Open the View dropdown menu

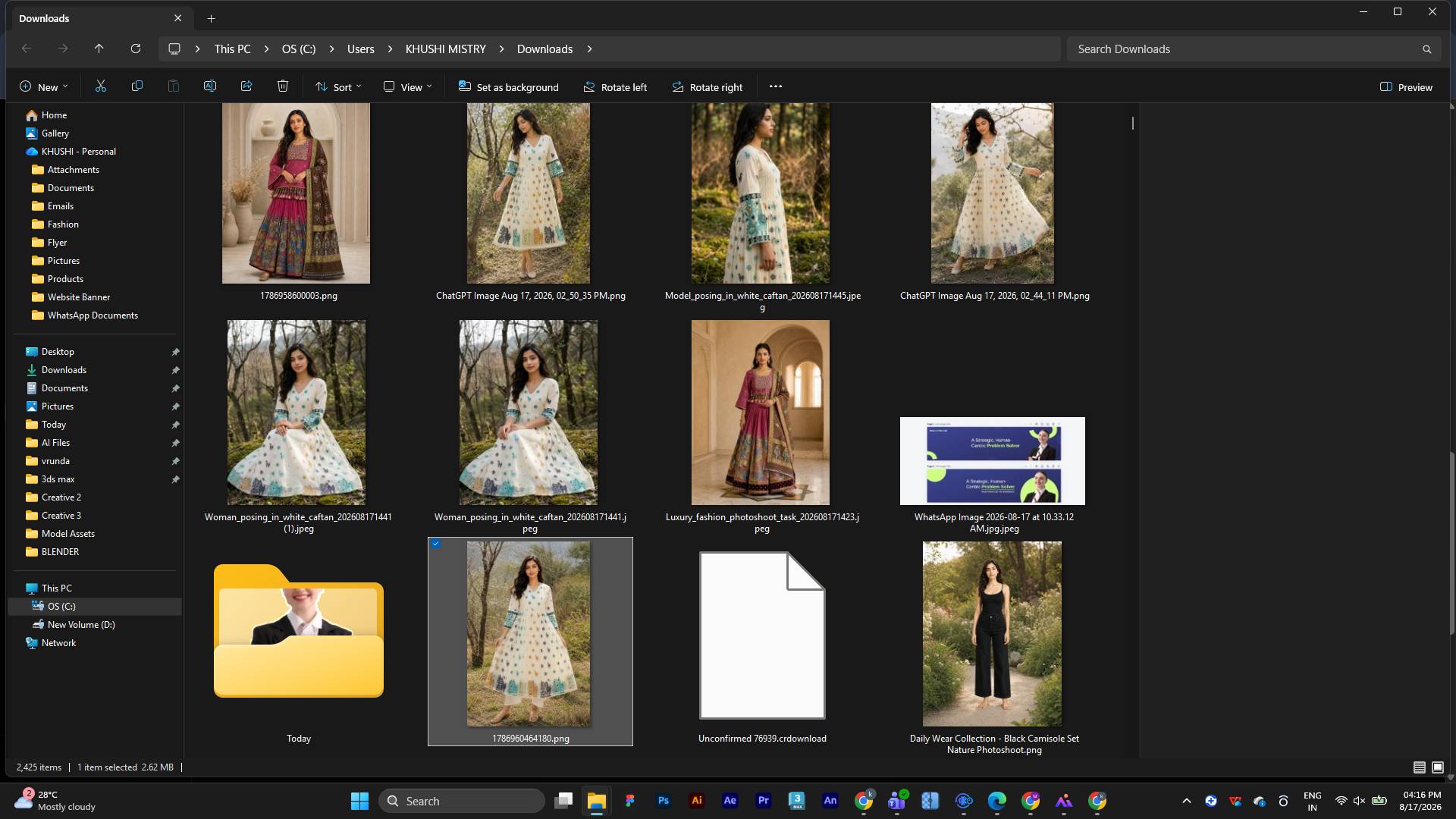(x=407, y=87)
